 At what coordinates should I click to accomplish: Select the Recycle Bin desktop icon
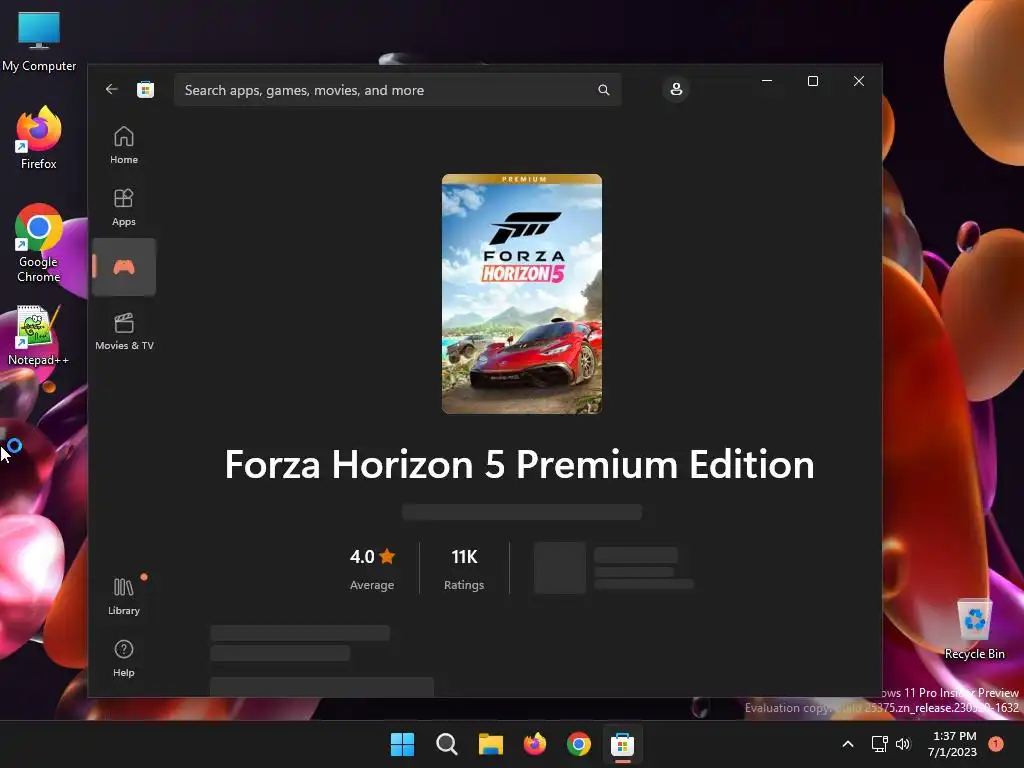974,630
